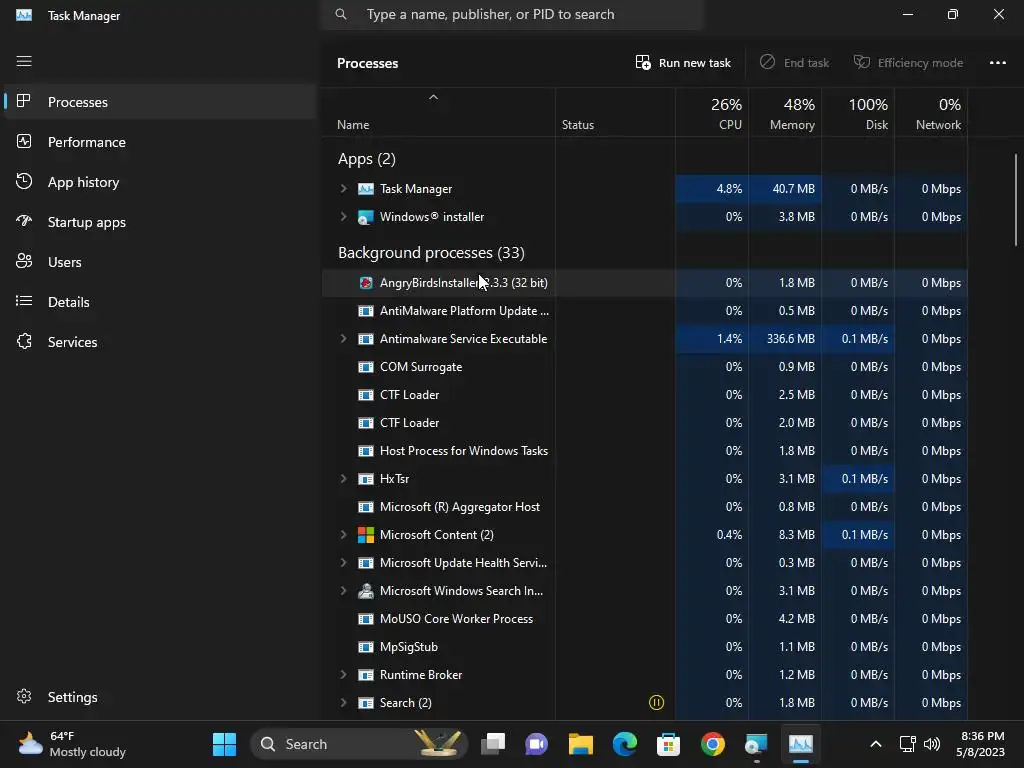Click the search box for processes
This screenshot has height=768, width=1024.
pyautogui.click(x=512, y=14)
